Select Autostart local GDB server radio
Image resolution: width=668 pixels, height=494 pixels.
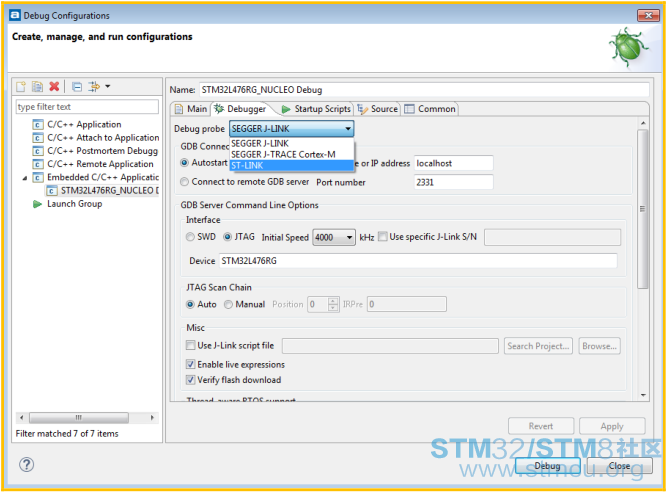(184, 163)
